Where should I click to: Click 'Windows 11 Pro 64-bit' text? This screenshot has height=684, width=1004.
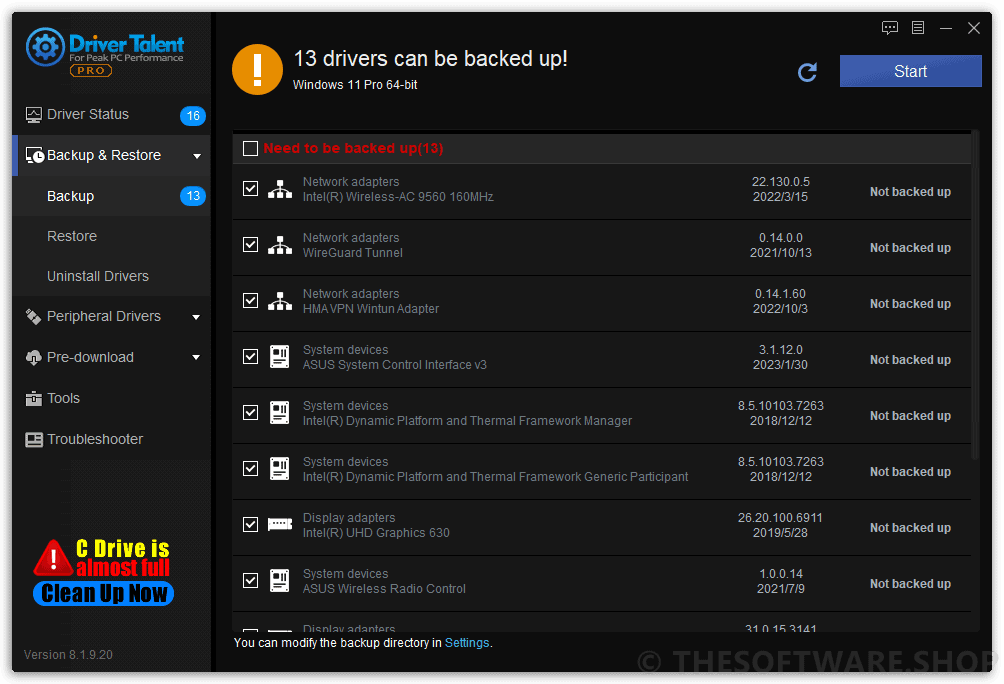click(355, 85)
